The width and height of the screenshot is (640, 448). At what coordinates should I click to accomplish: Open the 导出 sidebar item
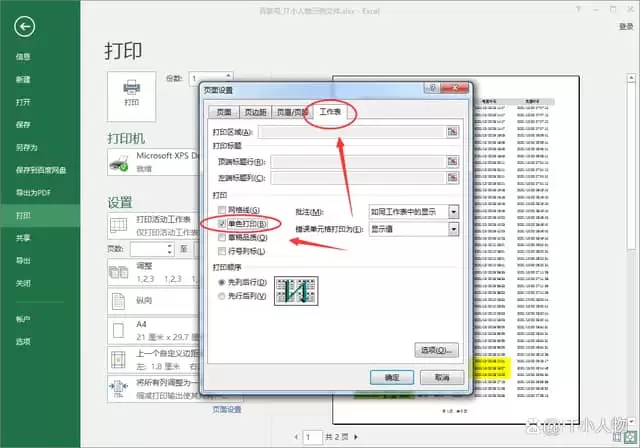coord(23,261)
